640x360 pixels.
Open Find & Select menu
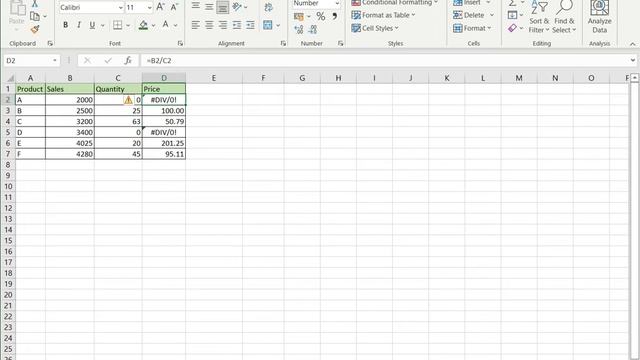[x=564, y=18]
